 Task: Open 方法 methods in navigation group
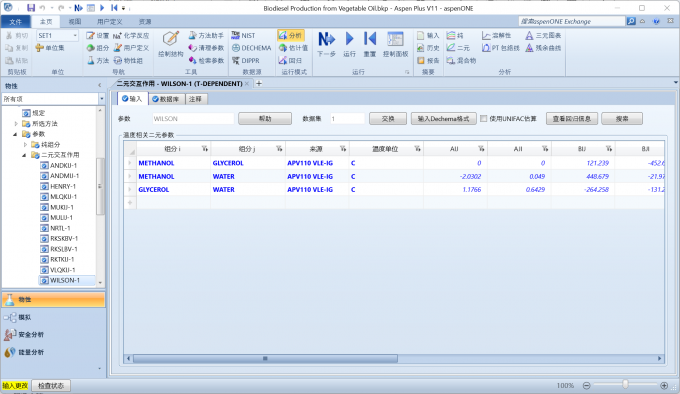click(98, 61)
